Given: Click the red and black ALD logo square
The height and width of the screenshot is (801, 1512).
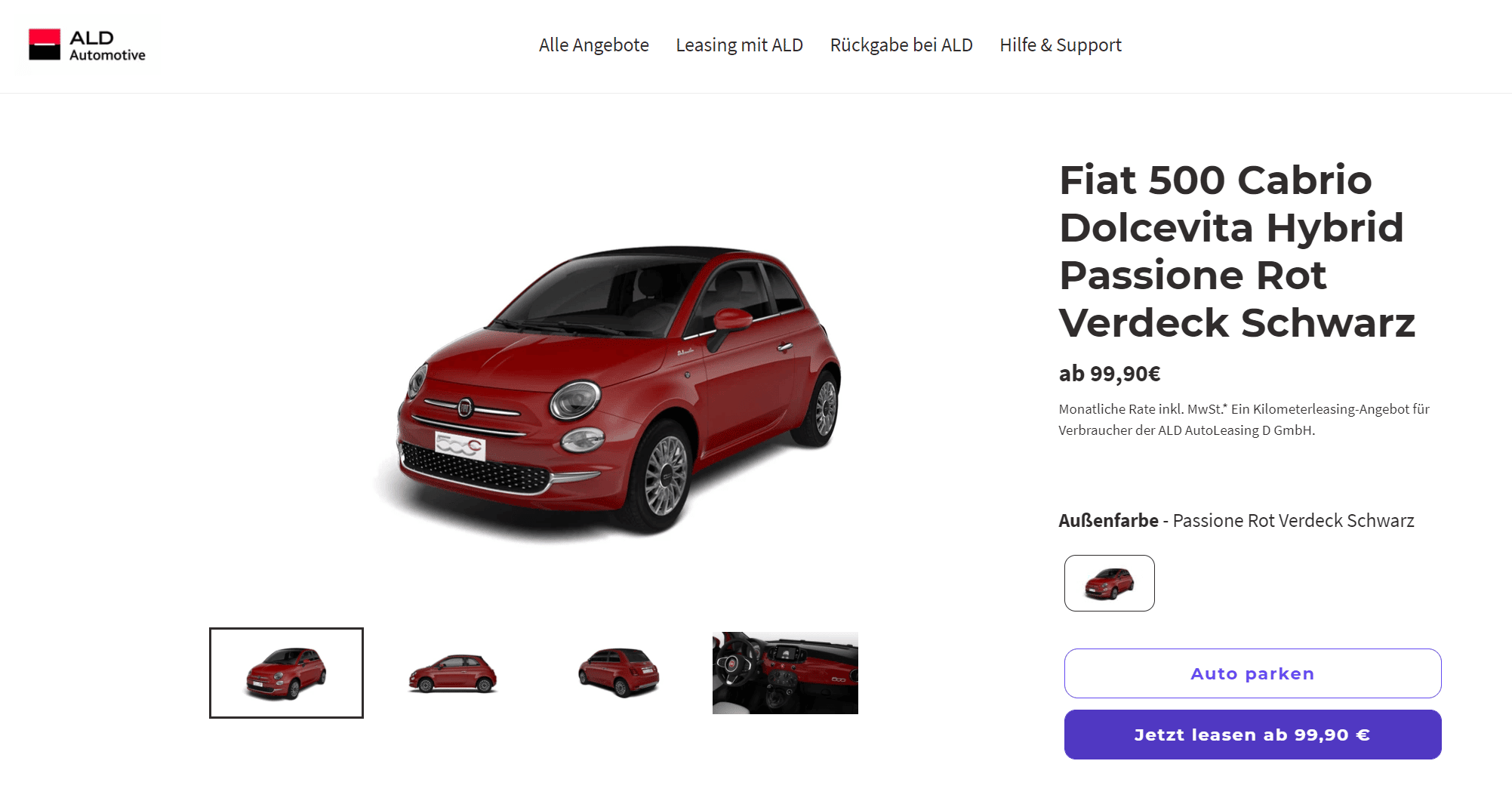Looking at the screenshot, I should pyautogui.click(x=45, y=45).
